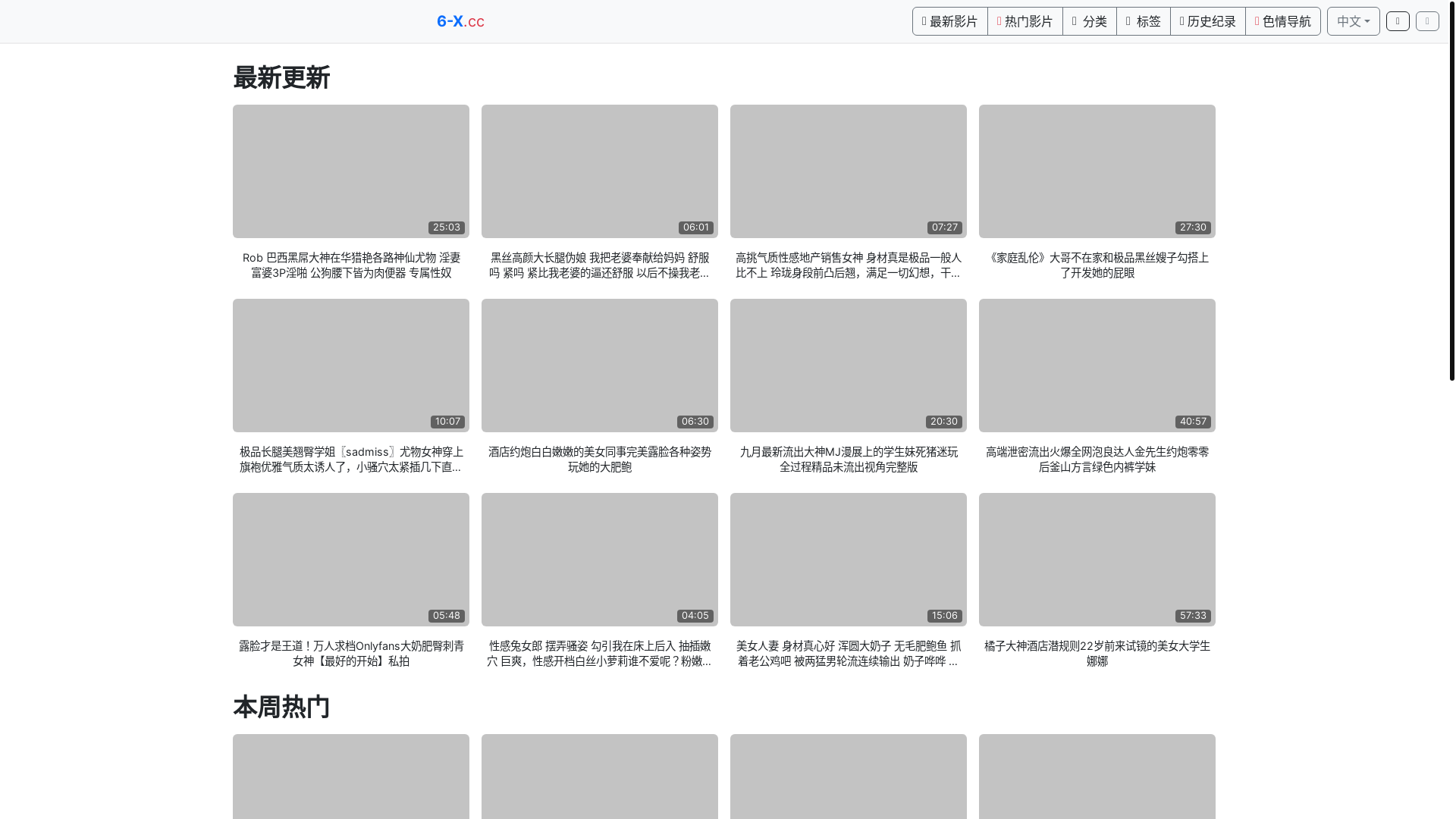The image size is (1456, 819).
Task: Open the 6-X.cc site logo
Action: tap(460, 21)
